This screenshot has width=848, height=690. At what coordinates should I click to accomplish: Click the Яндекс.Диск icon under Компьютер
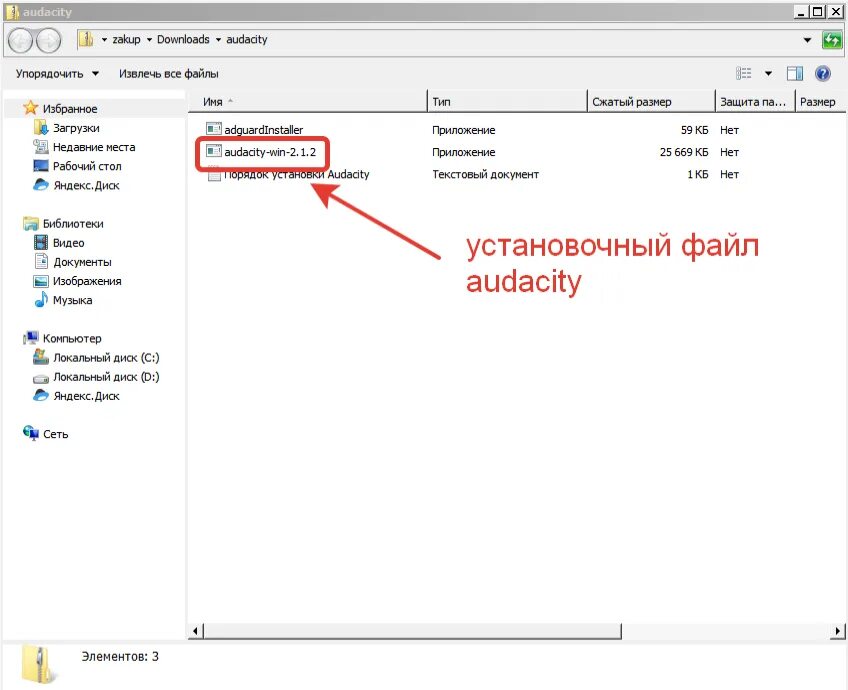[x=41, y=395]
